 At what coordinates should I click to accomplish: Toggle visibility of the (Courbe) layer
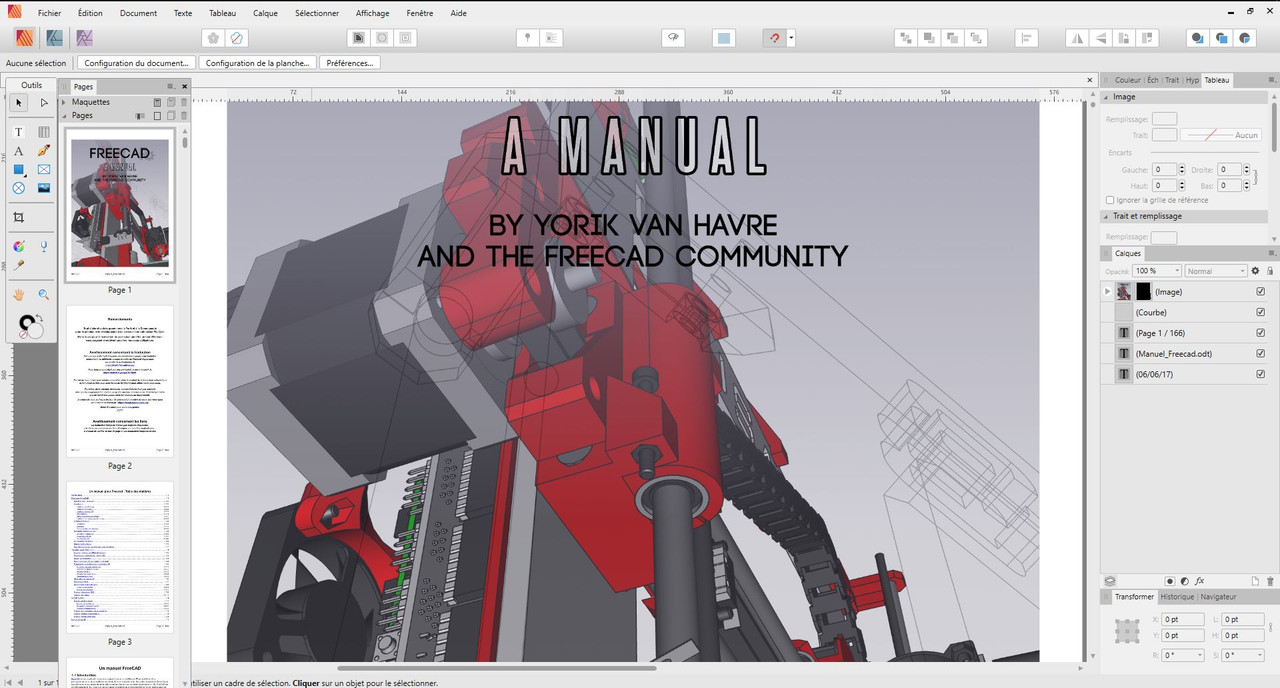click(x=1260, y=312)
